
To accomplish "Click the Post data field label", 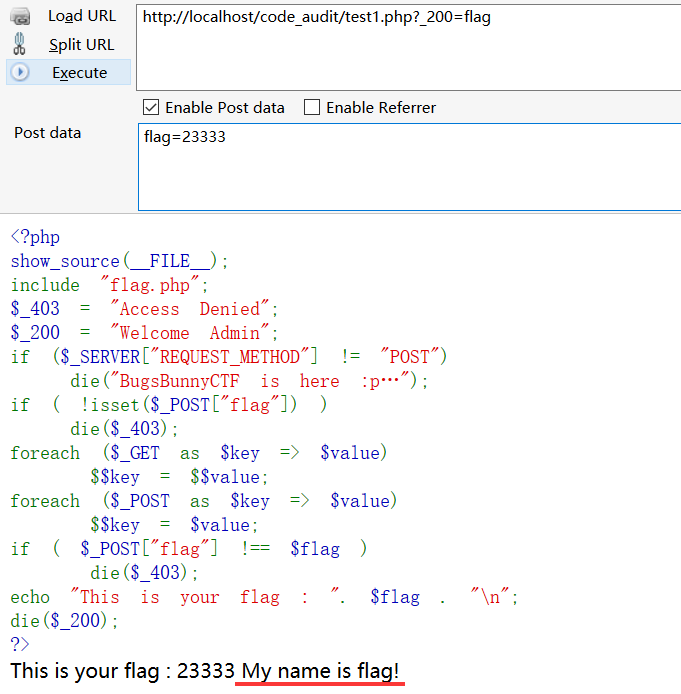I will (x=47, y=133).
